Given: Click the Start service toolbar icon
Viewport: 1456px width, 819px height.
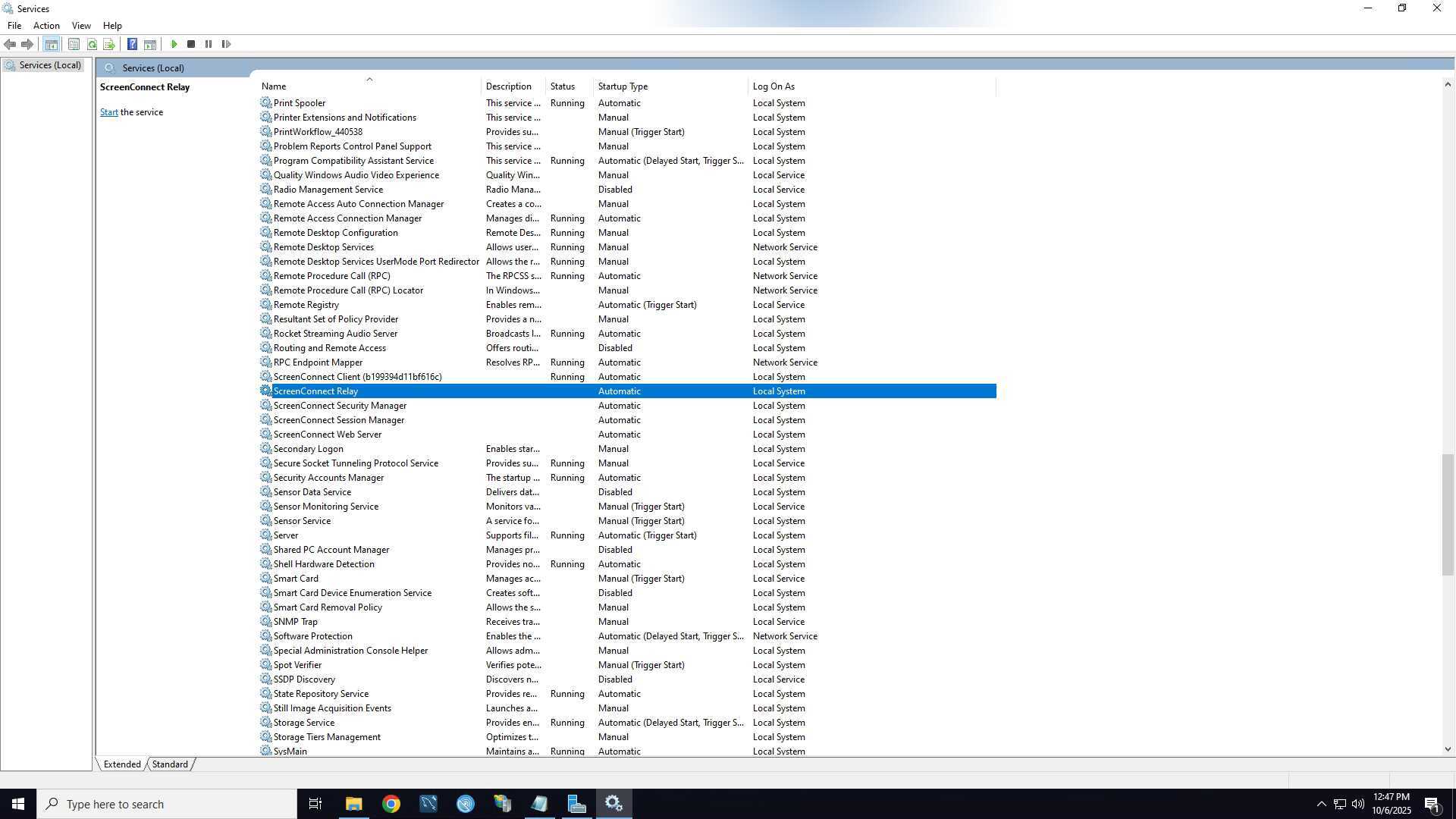Looking at the screenshot, I should click(x=174, y=44).
